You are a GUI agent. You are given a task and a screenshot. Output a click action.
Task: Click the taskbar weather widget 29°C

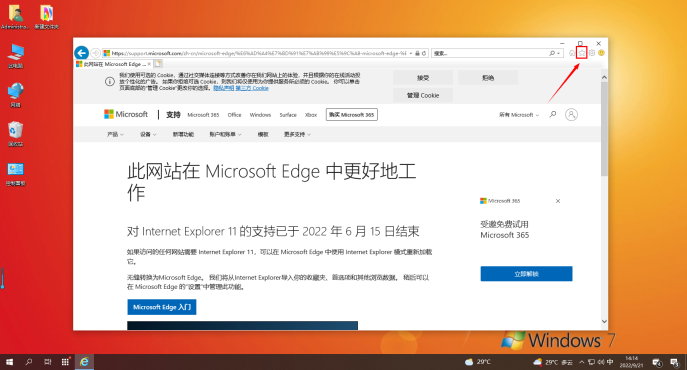click(478, 362)
